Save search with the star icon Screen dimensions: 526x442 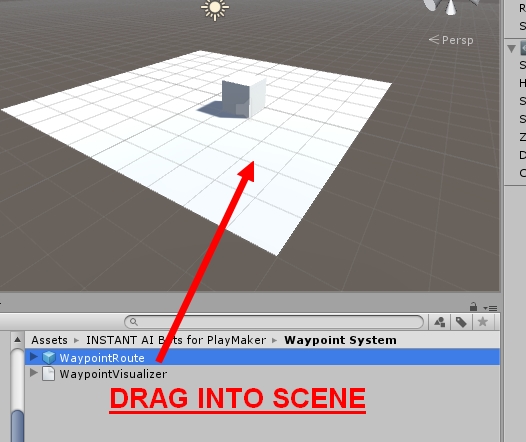pos(483,322)
